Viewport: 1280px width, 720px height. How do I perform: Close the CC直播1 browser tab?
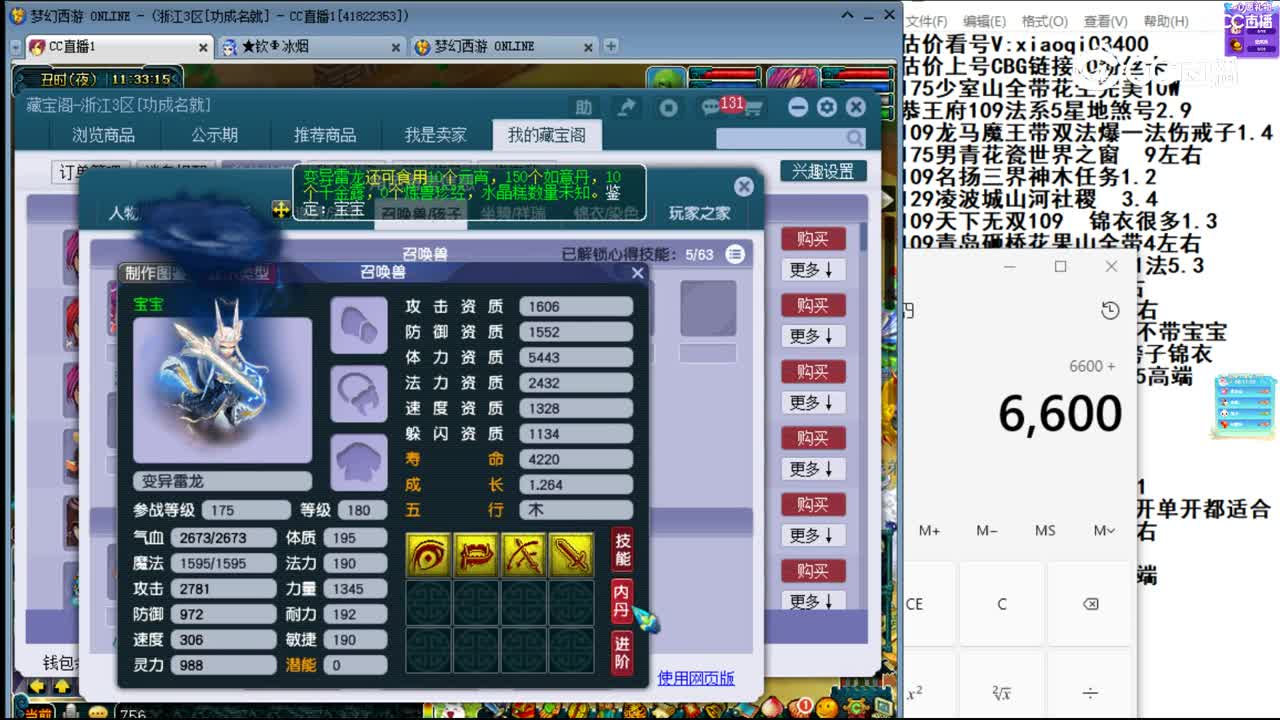[x=203, y=47]
